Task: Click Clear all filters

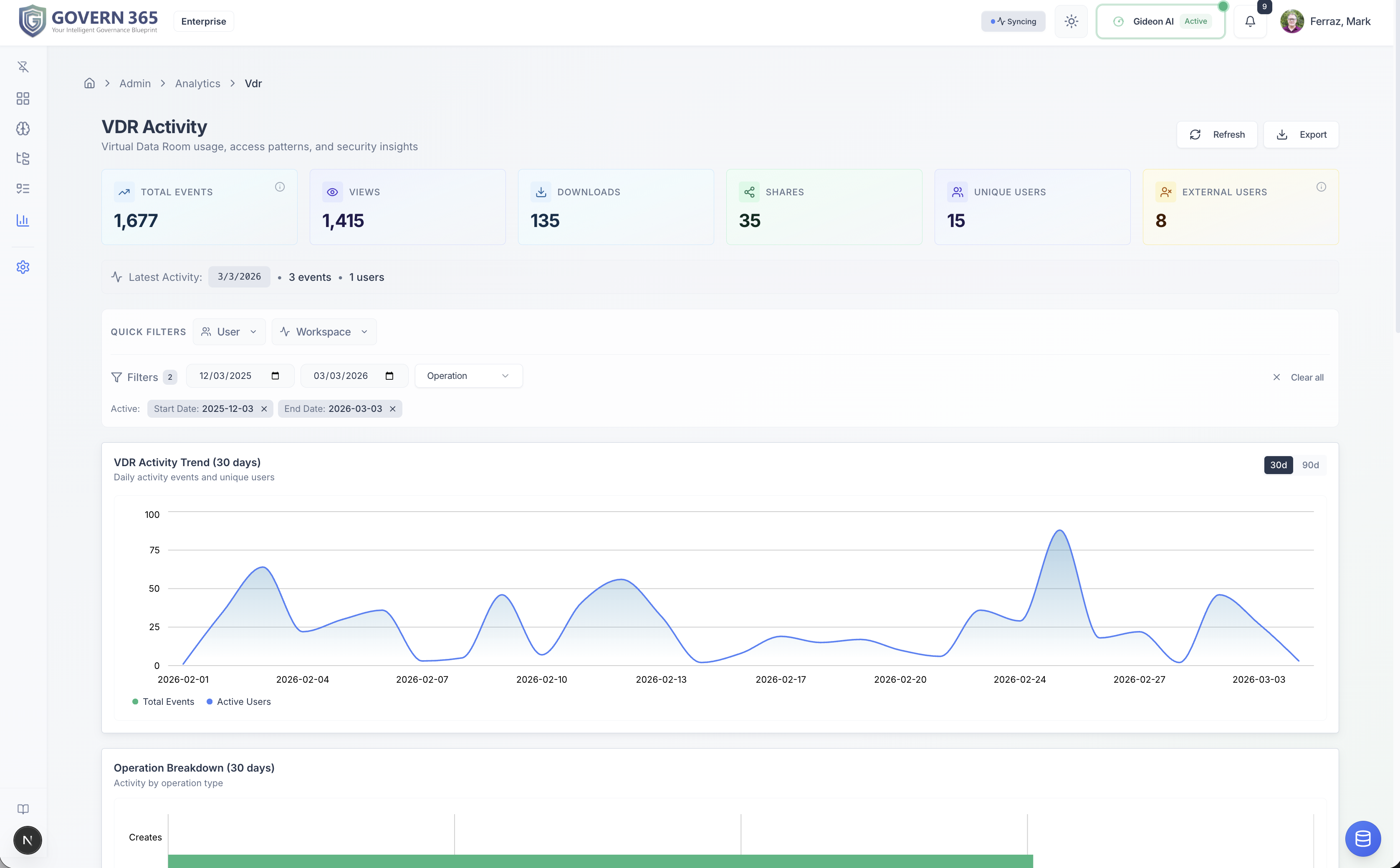Action: [x=1298, y=377]
